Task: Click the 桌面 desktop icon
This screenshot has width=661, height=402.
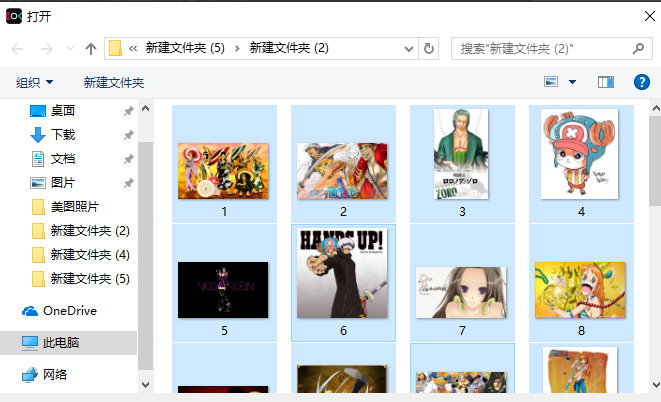Action: [38, 111]
